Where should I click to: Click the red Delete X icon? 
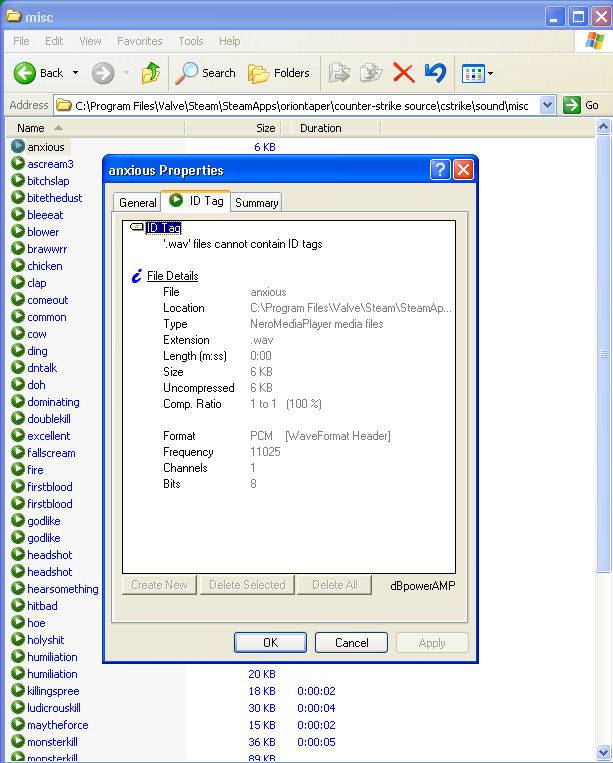(403, 73)
